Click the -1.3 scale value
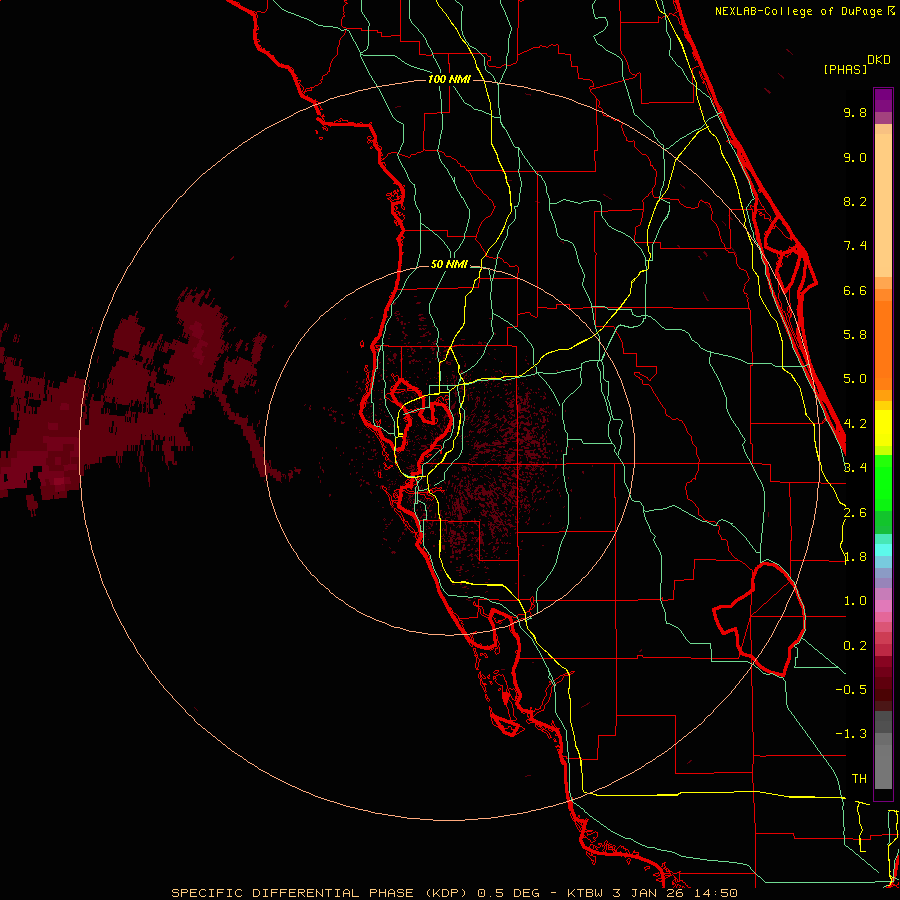900x900 pixels. point(851,734)
